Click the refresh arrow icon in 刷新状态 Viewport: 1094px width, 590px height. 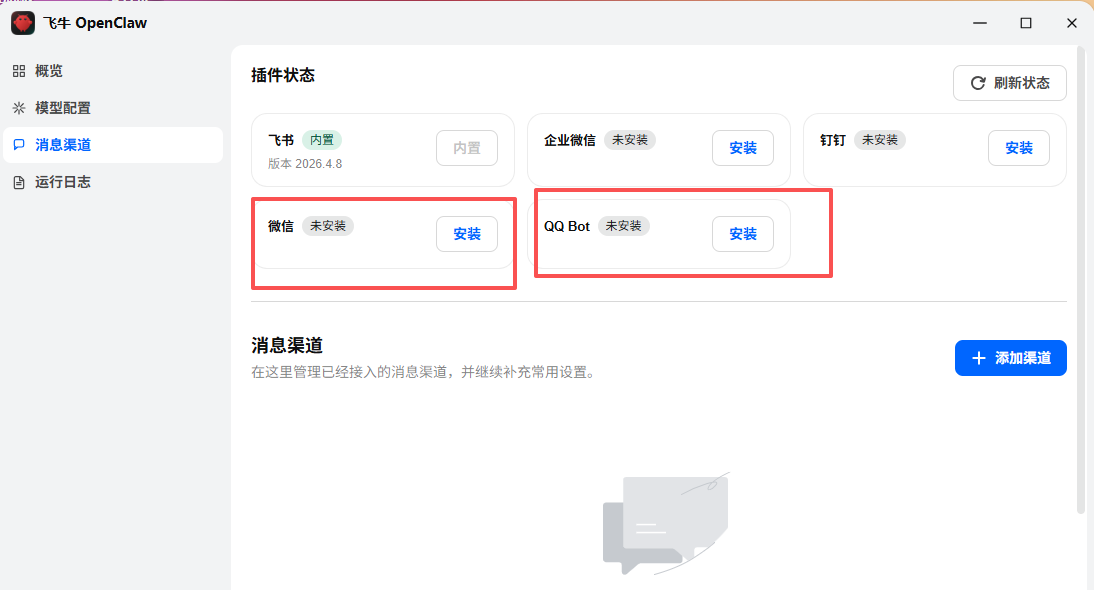[x=978, y=83]
